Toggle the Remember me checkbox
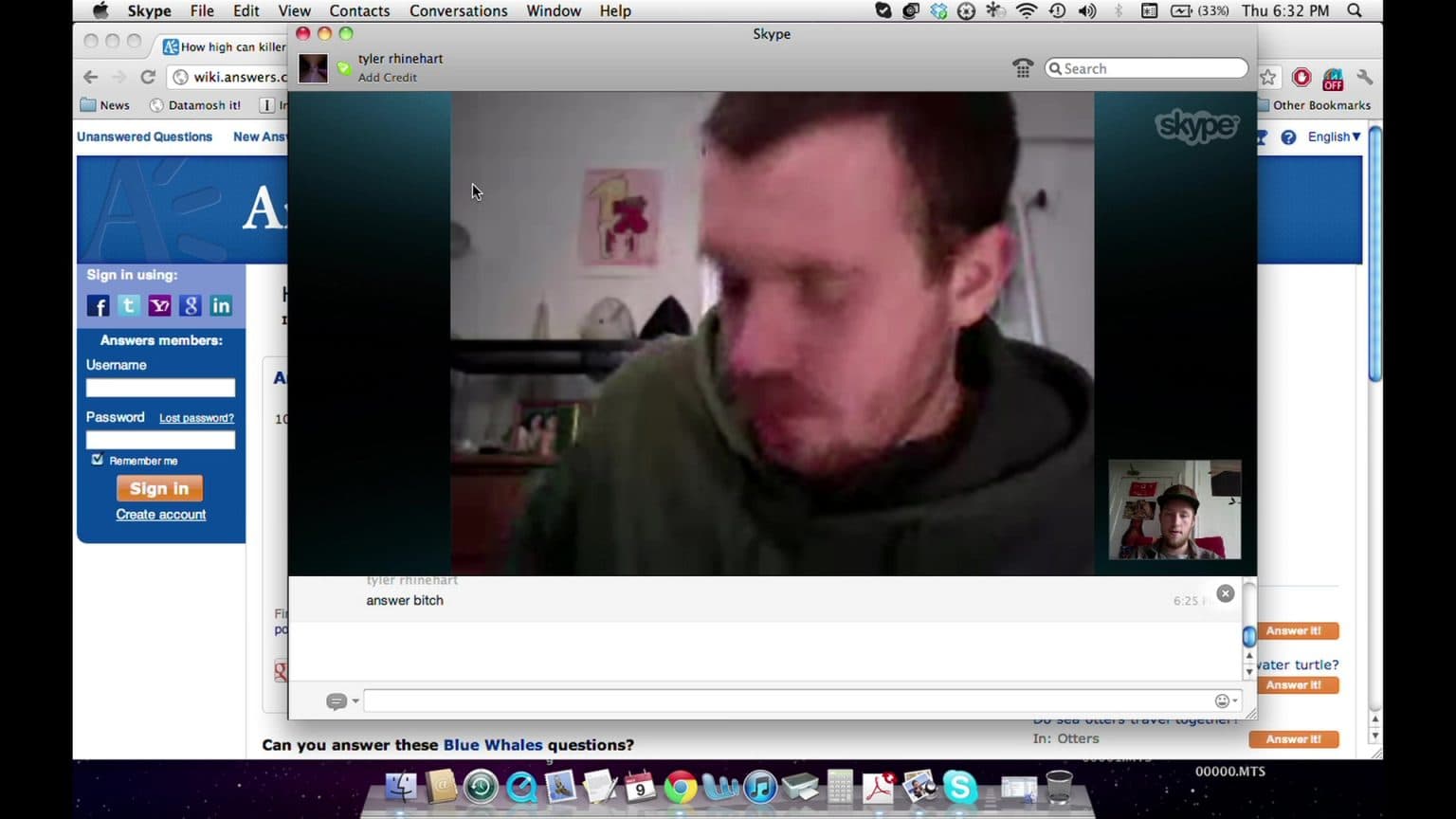Viewport: 1456px width, 819px height. (97, 460)
